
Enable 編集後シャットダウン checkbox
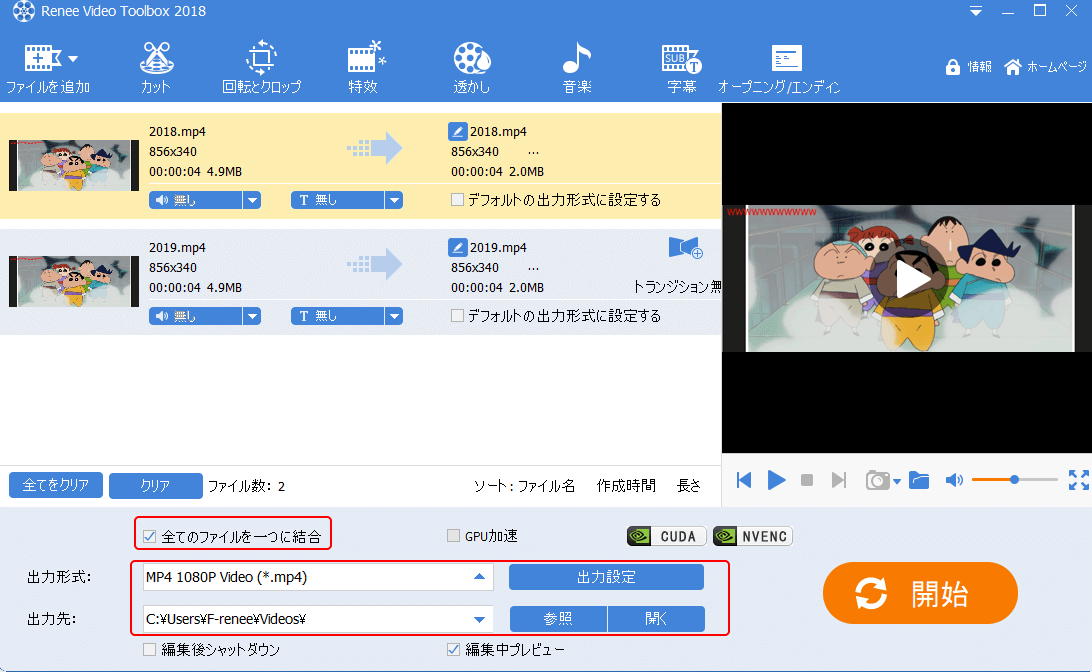pyautogui.click(x=149, y=650)
